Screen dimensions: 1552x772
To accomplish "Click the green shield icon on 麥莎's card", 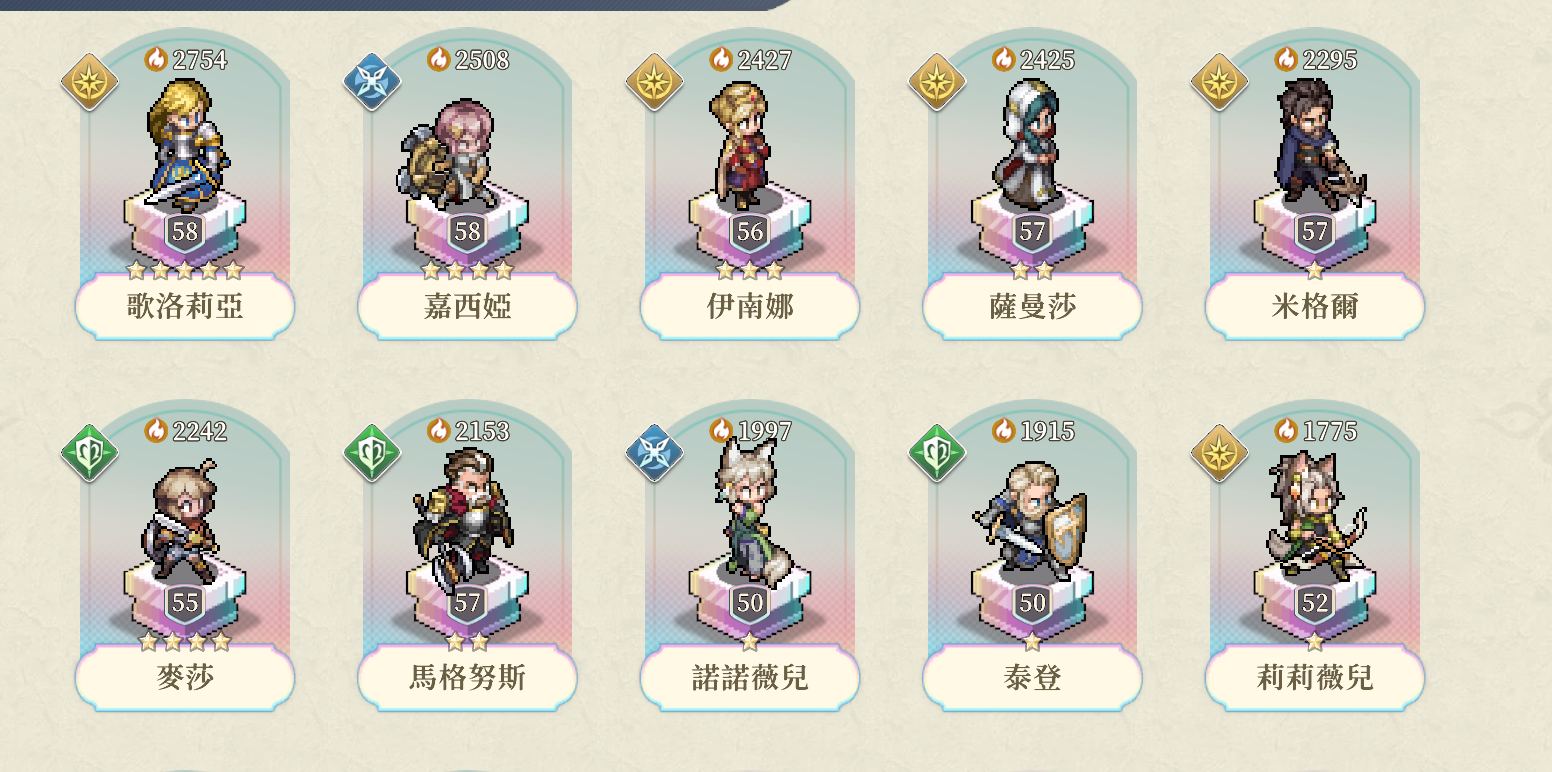I will [90, 453].
